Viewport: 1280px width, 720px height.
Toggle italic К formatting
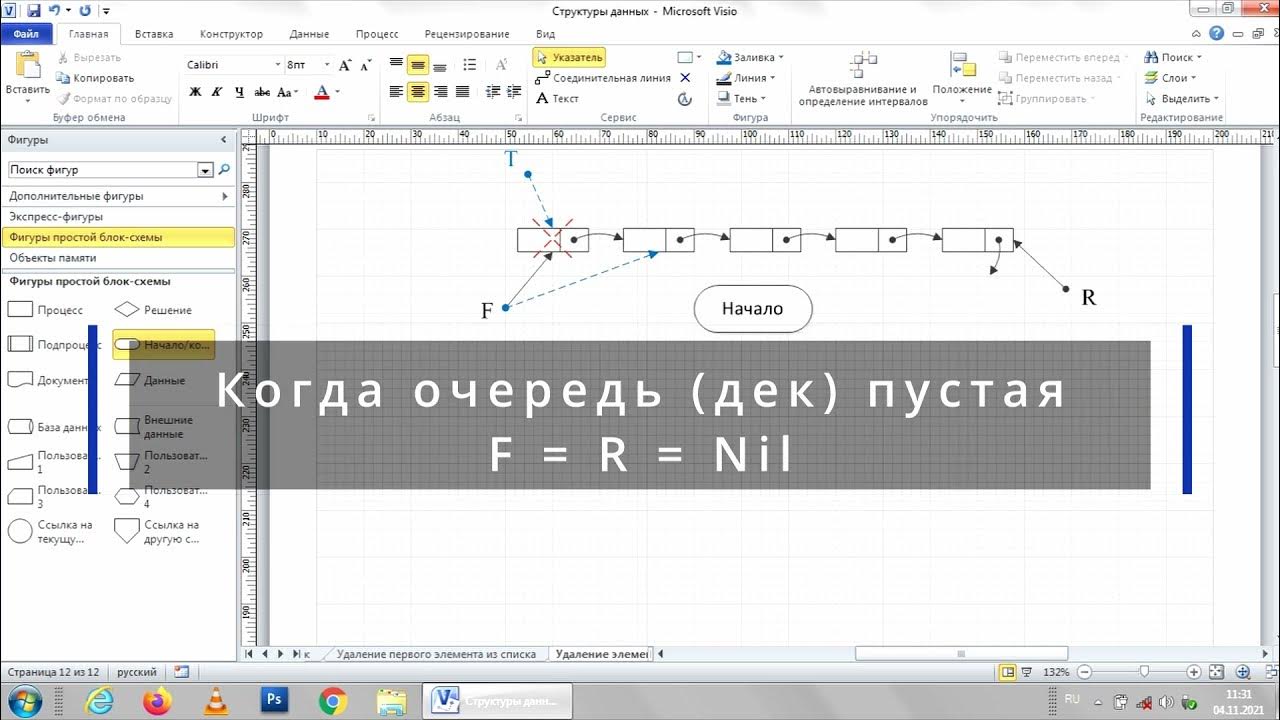tap(217, 92)
